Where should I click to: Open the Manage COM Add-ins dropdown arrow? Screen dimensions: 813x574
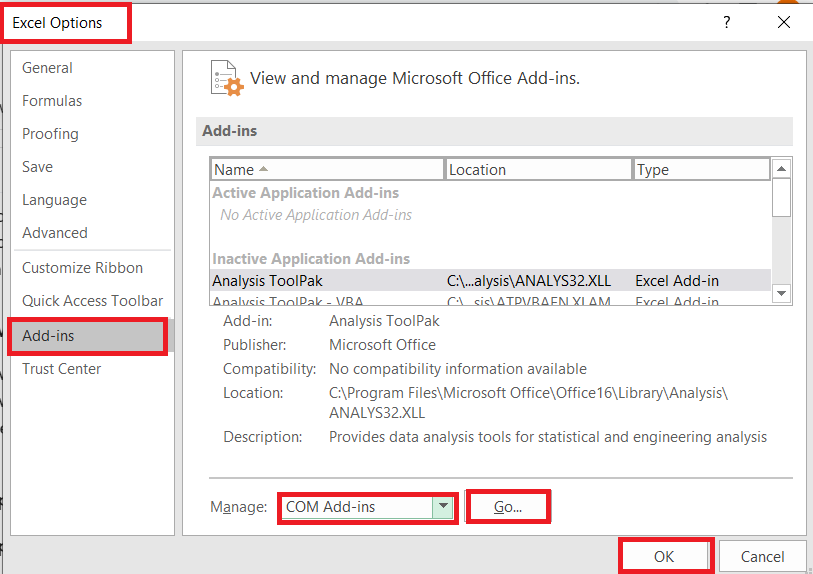click(442, 507)
